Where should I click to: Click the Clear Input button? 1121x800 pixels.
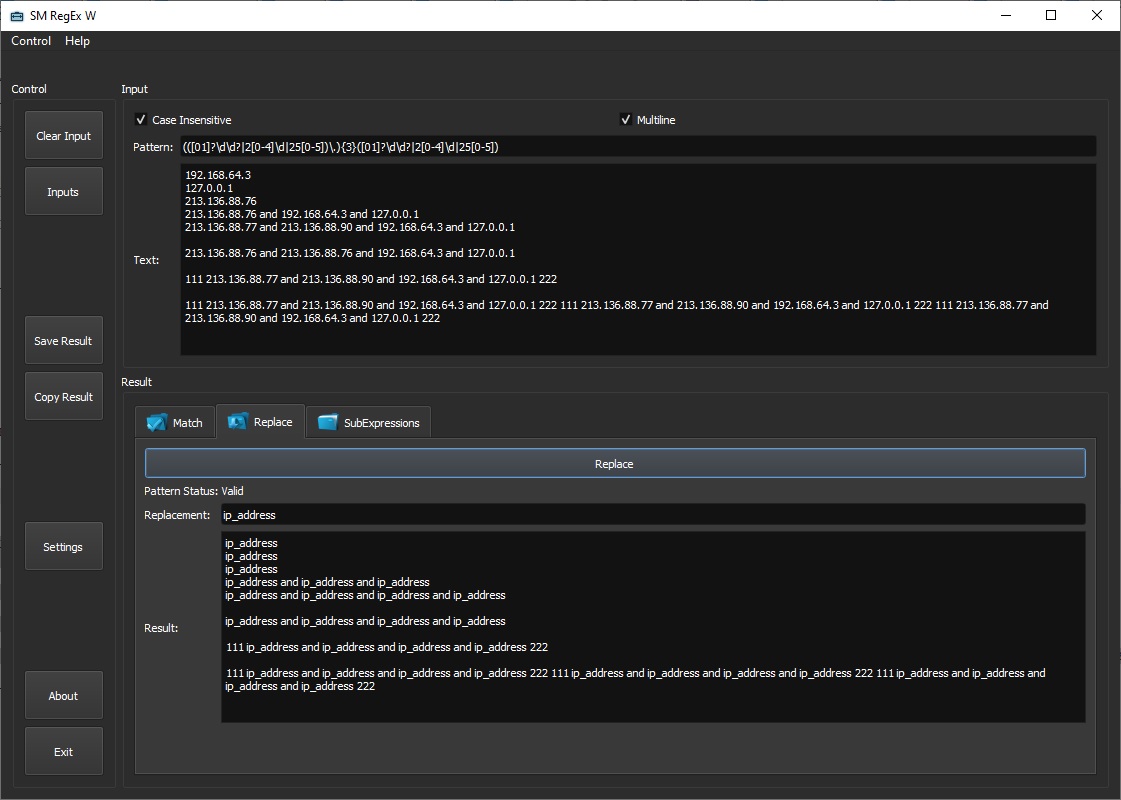(64, 135)
